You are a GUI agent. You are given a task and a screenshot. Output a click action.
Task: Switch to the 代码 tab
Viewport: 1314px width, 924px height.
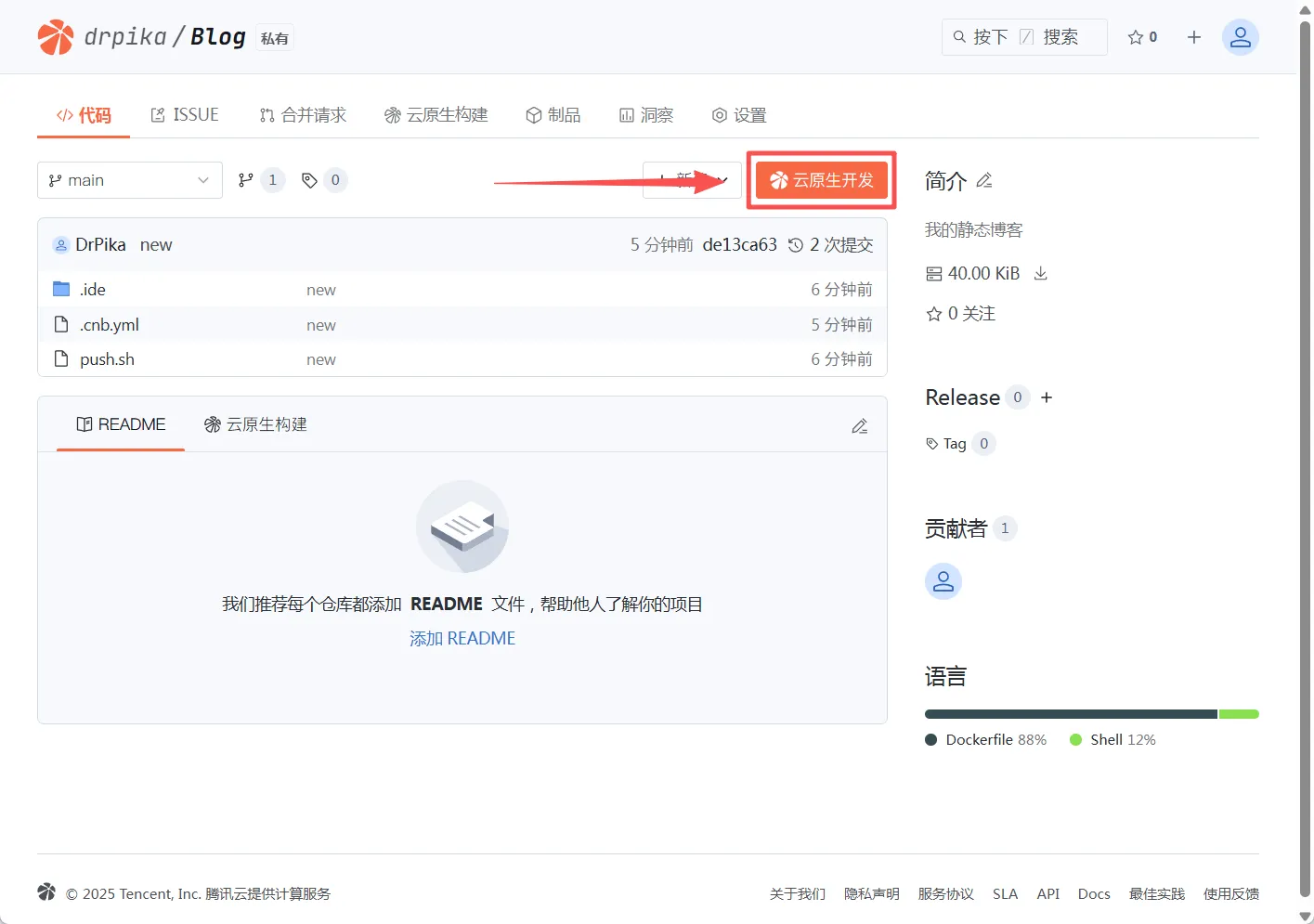coord(84,115)
